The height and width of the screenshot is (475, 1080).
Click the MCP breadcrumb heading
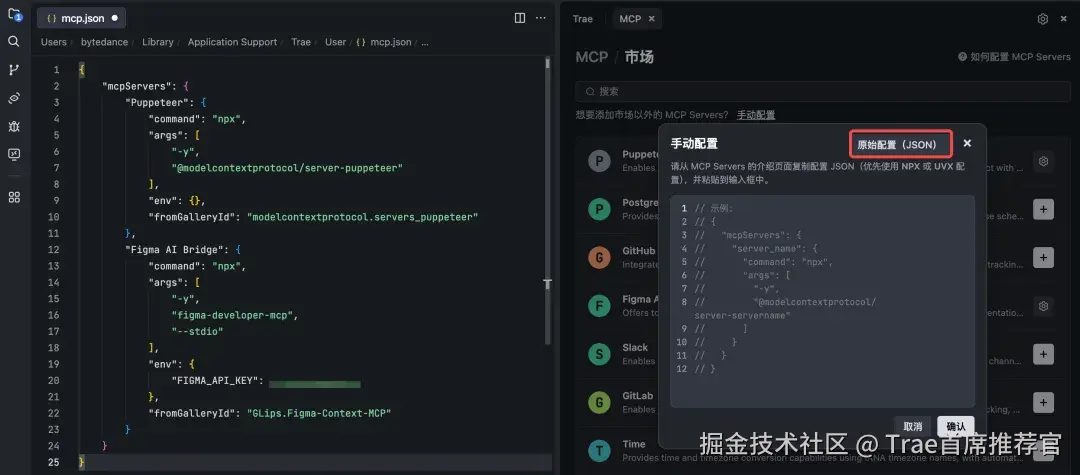592,57
